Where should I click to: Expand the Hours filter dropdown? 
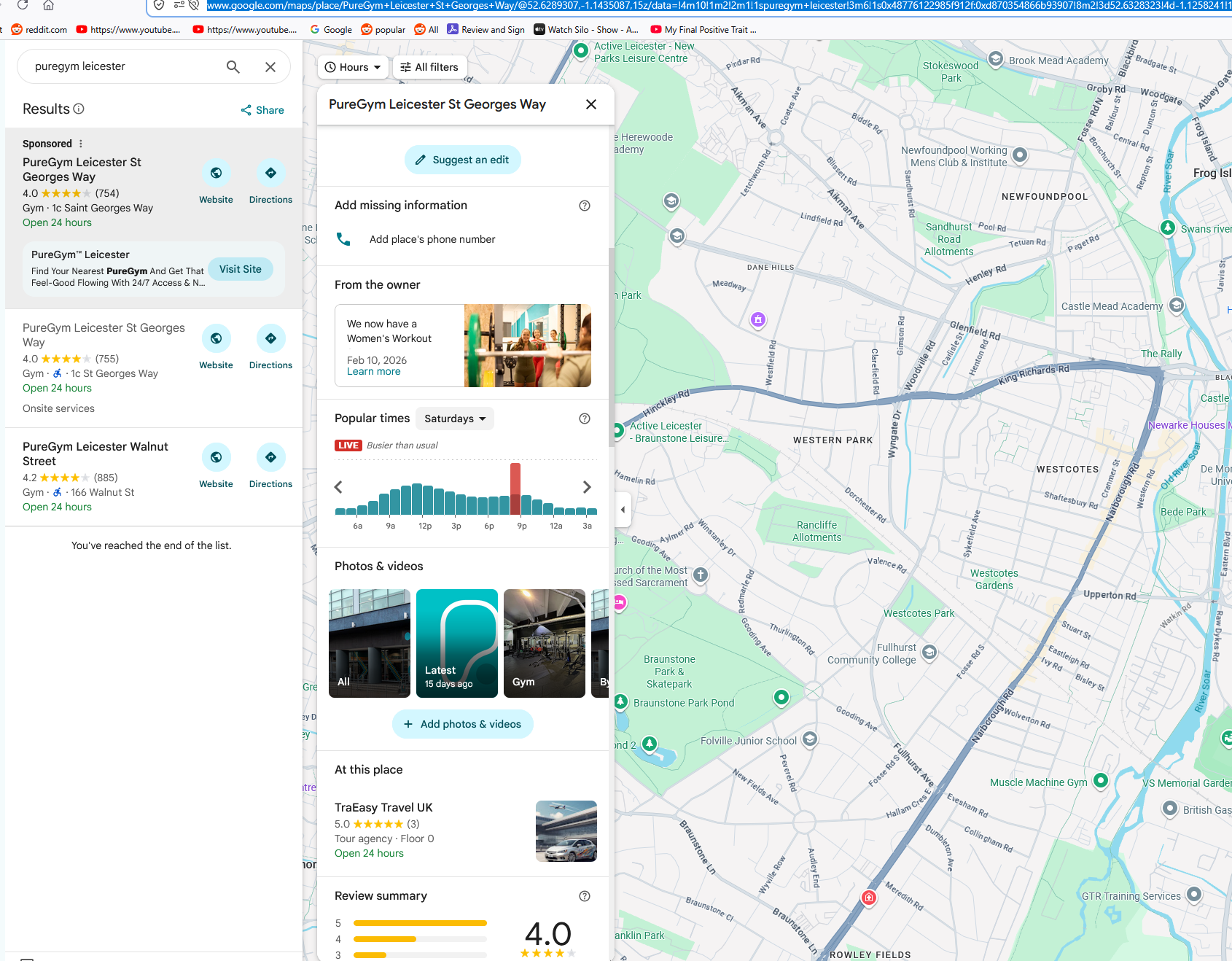[354, 67]
